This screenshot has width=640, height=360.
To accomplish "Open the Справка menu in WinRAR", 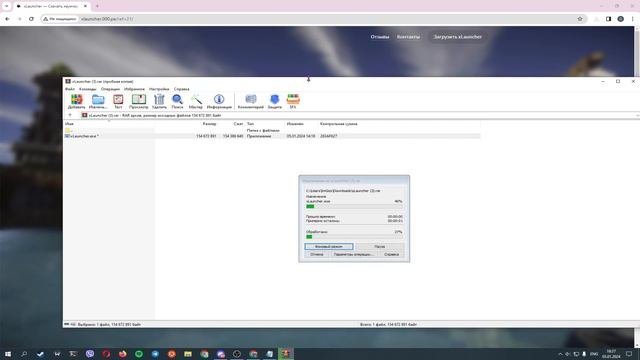I will tap(182, 89).
